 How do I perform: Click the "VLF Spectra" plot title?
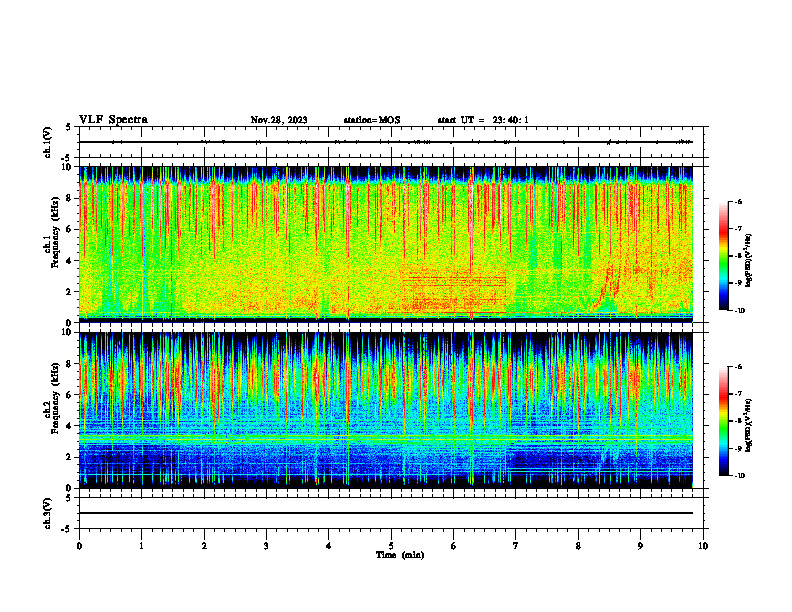(x=113, y=120)
